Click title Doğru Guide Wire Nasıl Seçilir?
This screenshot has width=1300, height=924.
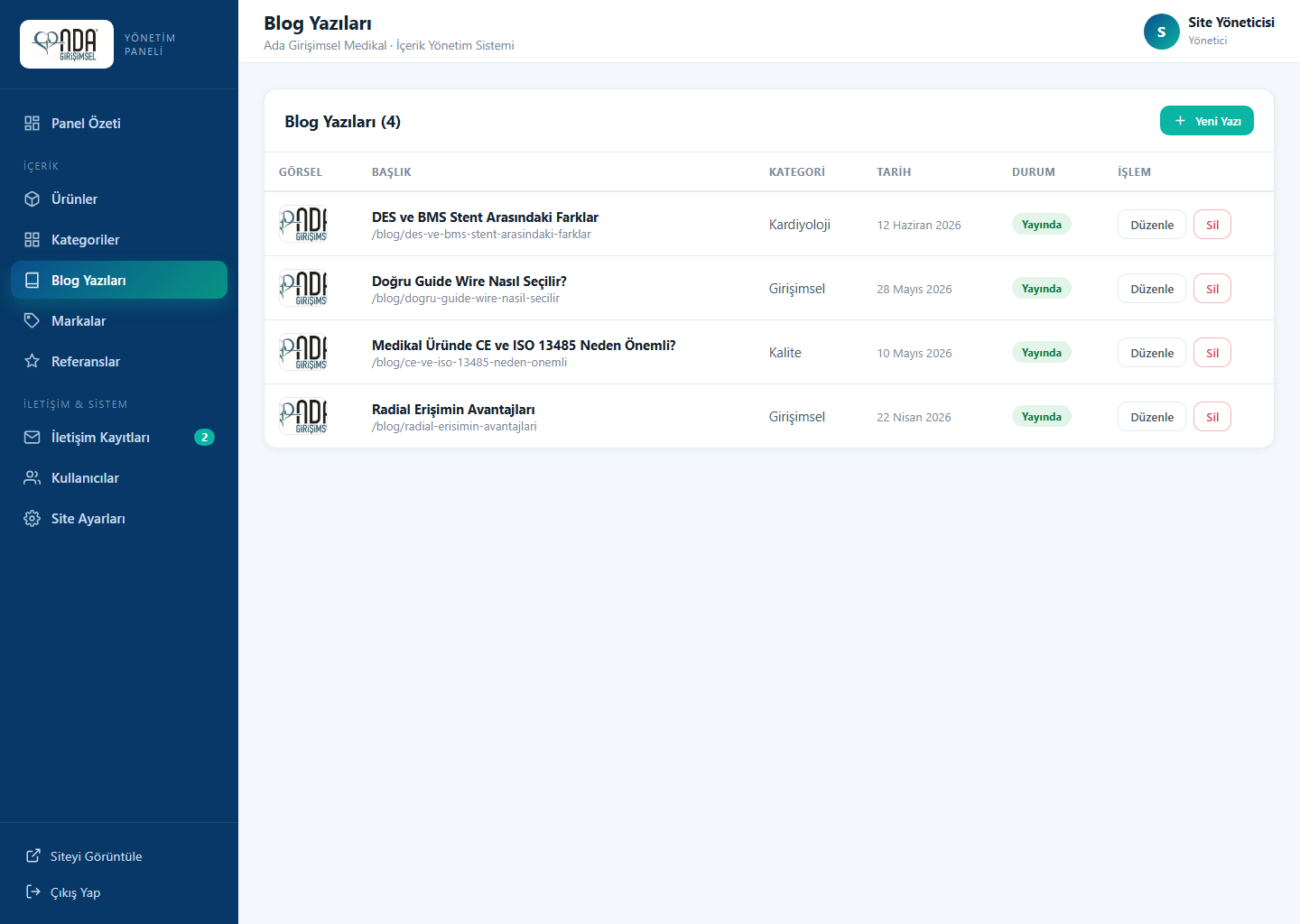coord(469,282)
